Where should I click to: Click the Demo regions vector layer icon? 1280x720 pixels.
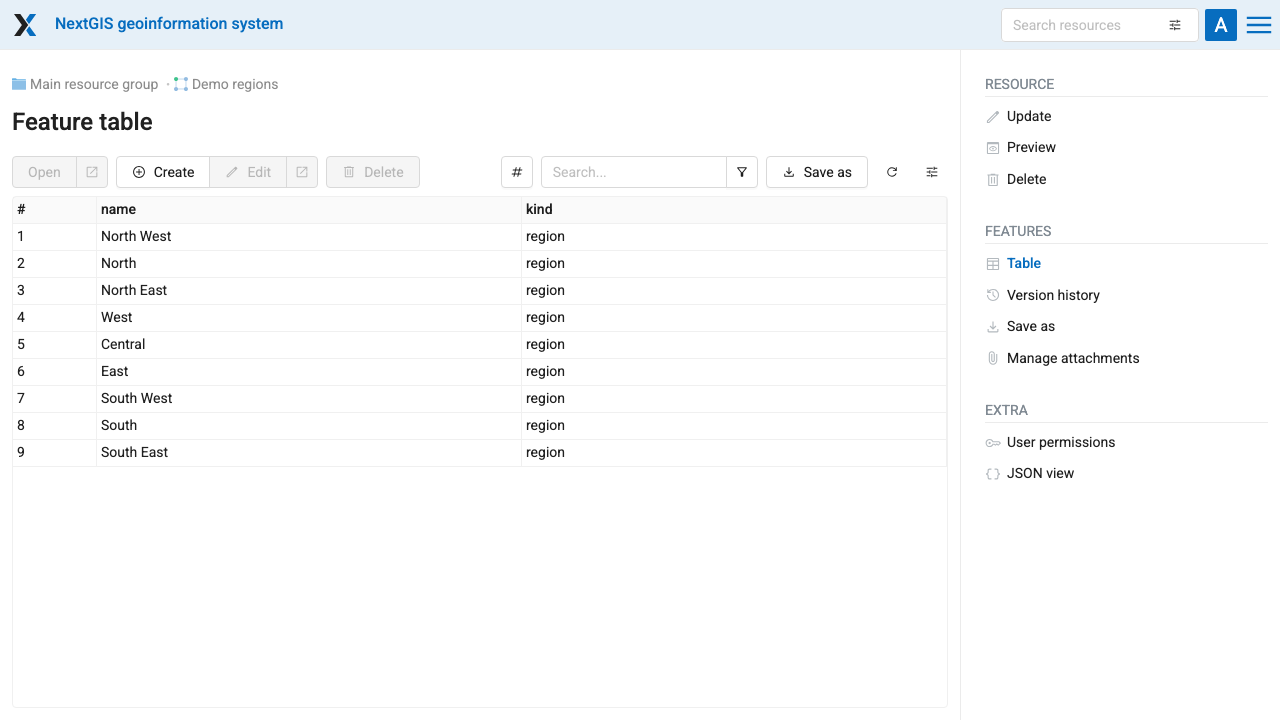pos(181,84)
